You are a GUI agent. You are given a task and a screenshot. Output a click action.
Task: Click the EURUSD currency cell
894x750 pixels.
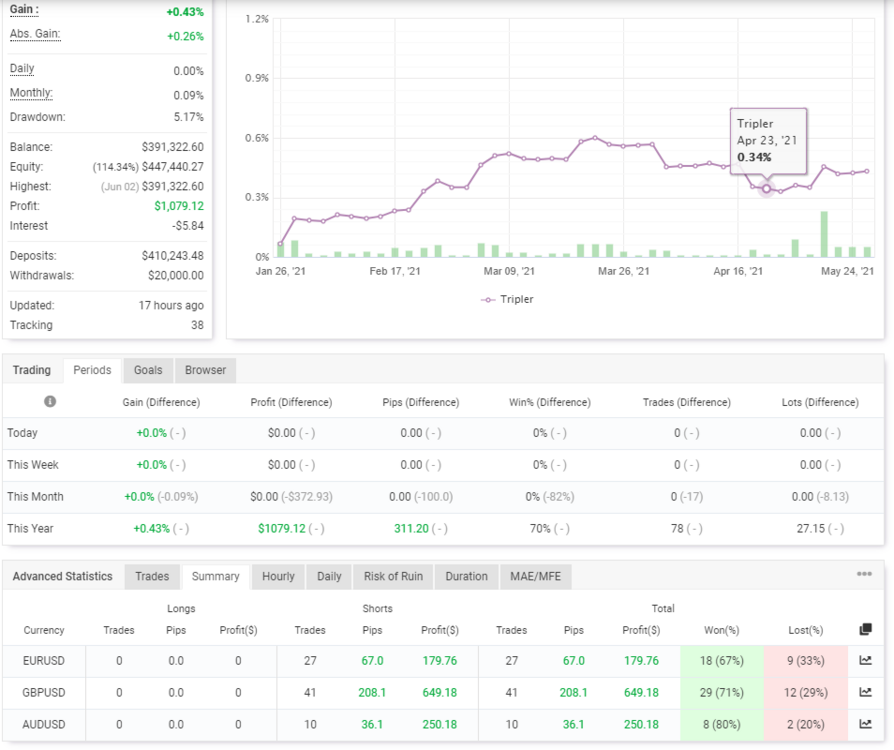[44, 661]
